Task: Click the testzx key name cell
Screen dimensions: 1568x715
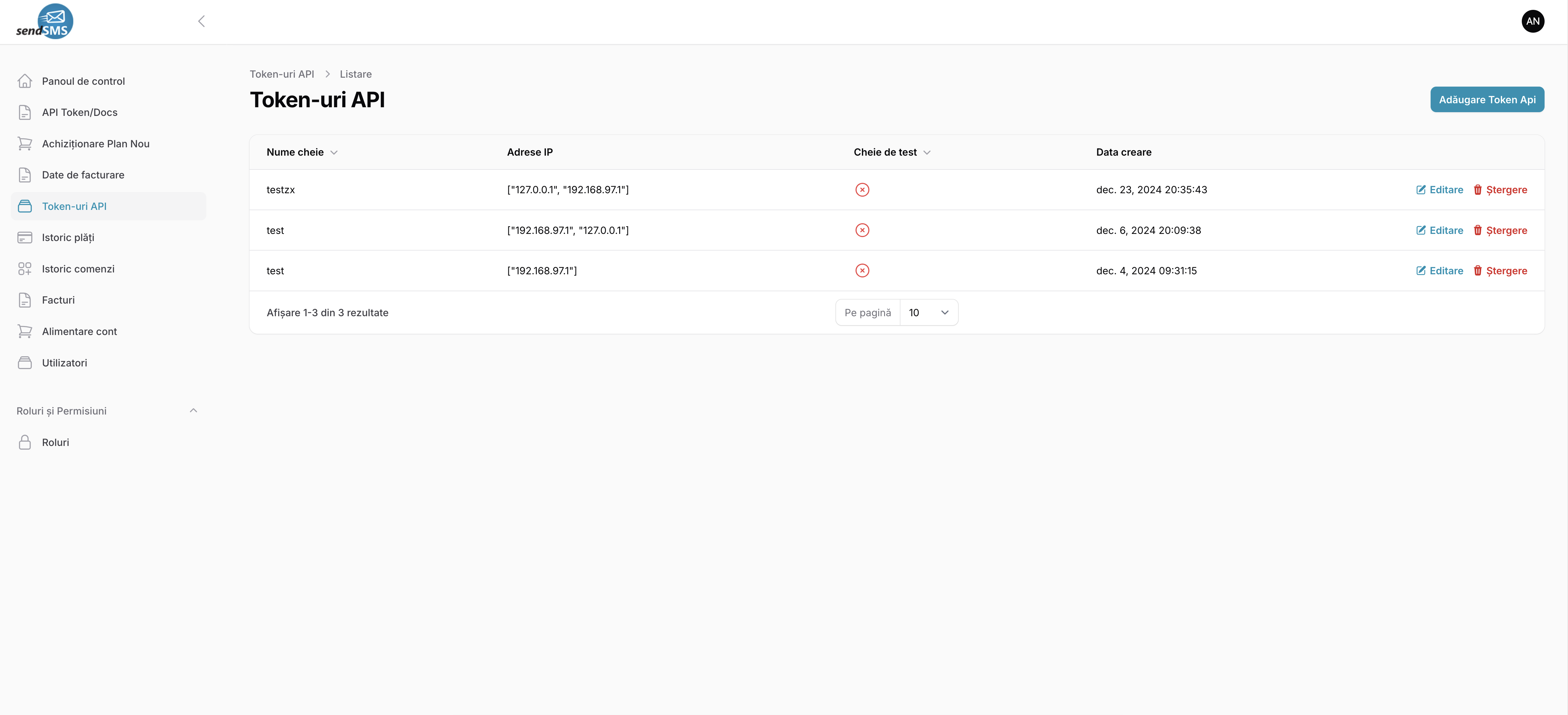Action: [281, 190]
